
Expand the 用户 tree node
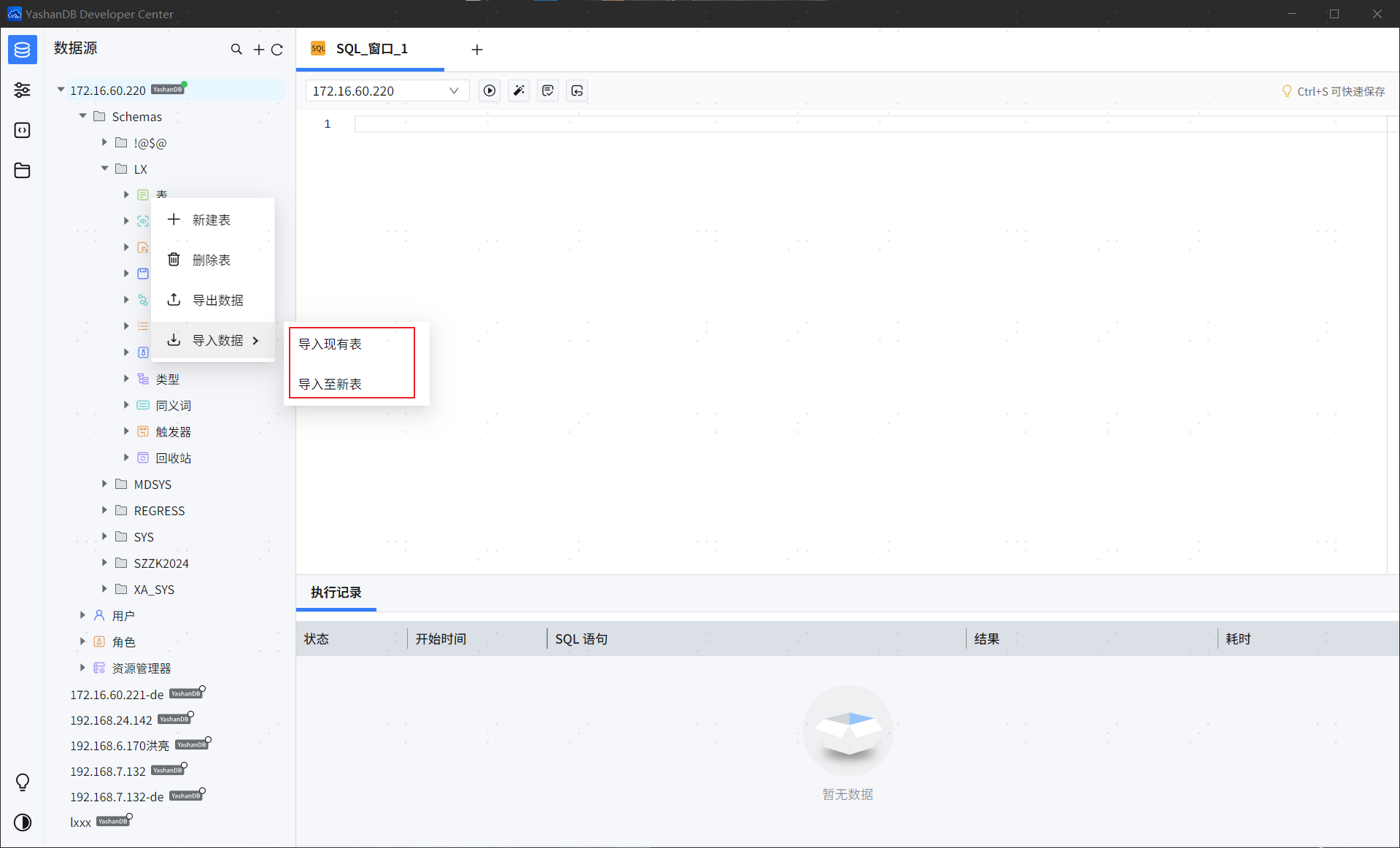(82, 615)
